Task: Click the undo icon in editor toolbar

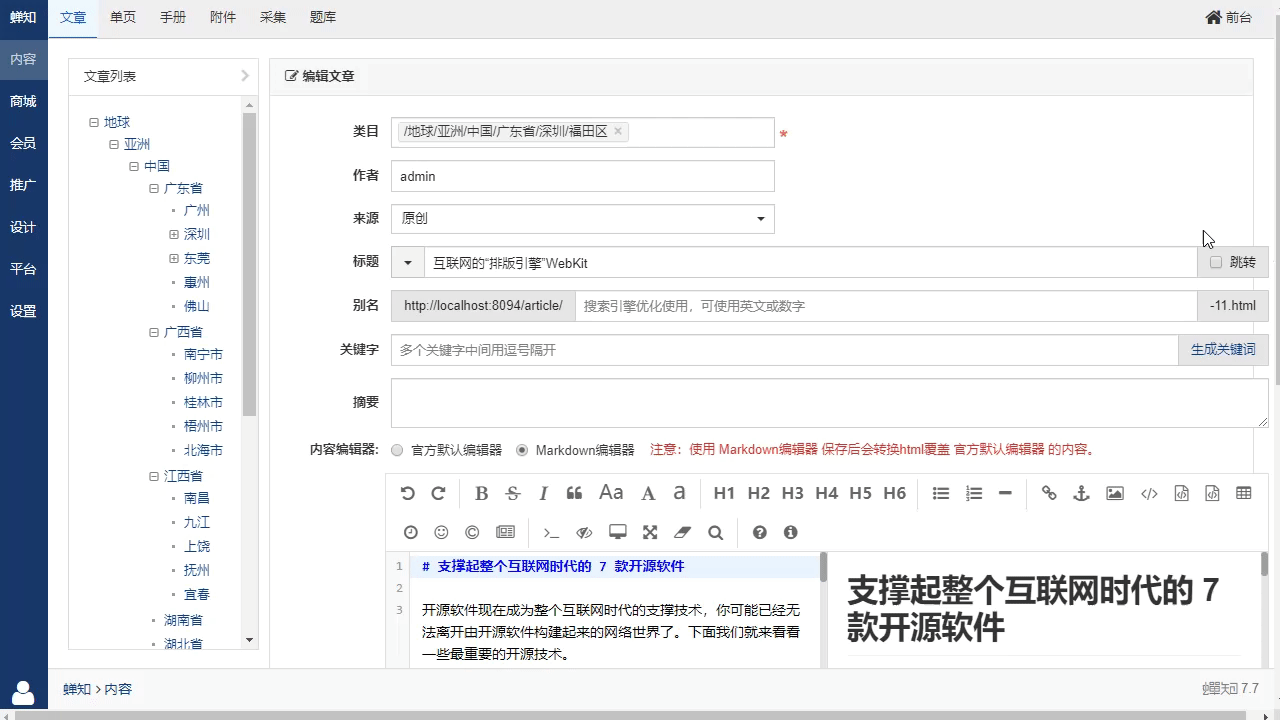Action: point(407,493)
